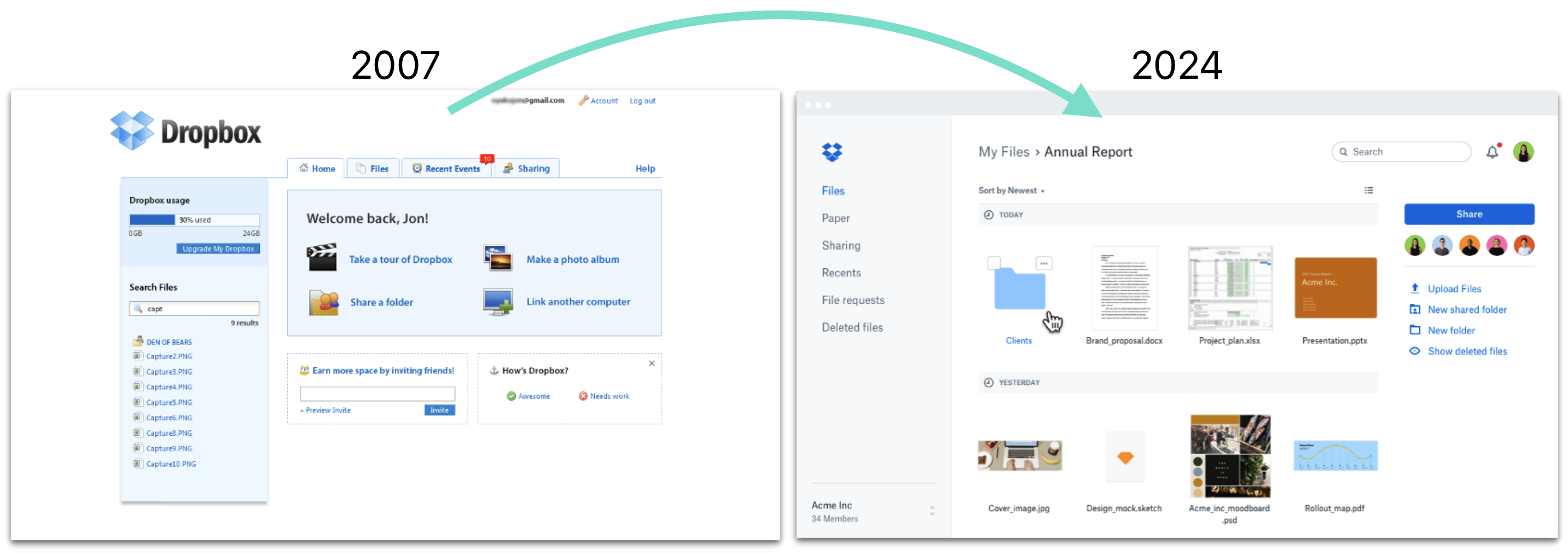The height and width of the screenshot is (554, 1568).
Task: Click the 30% used storage bar
Action: (194, 220)
